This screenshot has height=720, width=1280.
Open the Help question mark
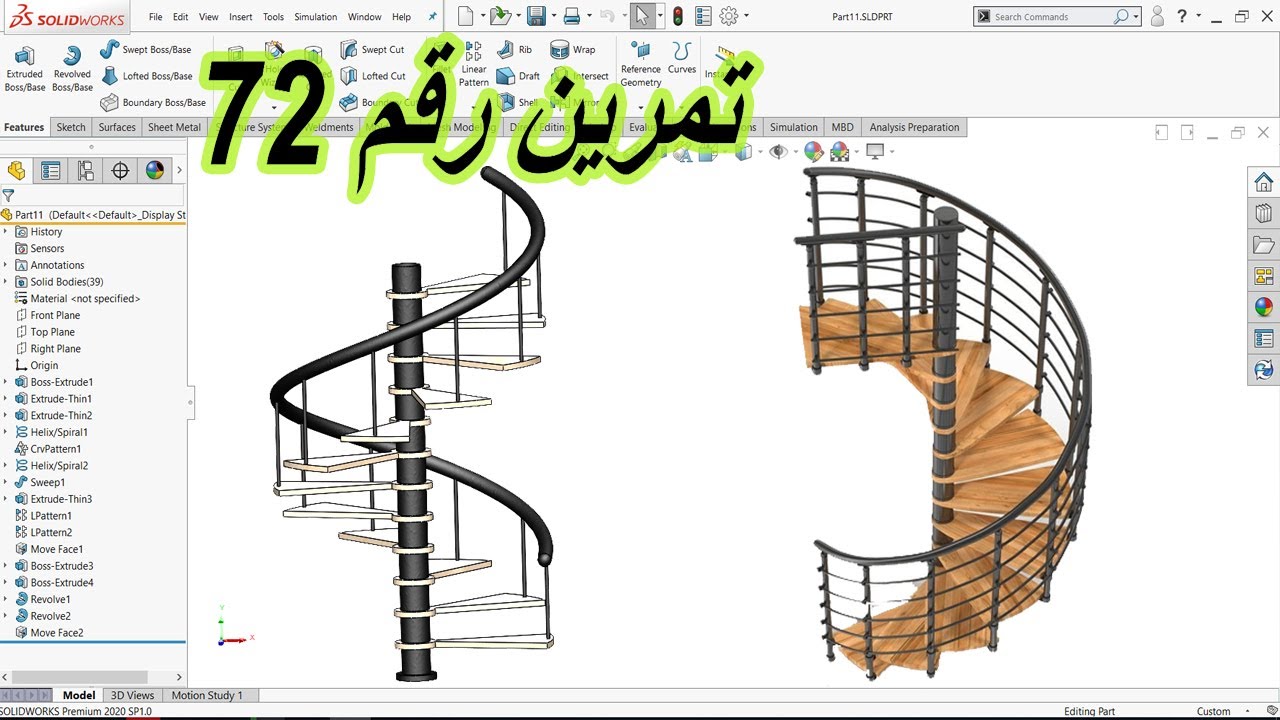point(1183,16)
